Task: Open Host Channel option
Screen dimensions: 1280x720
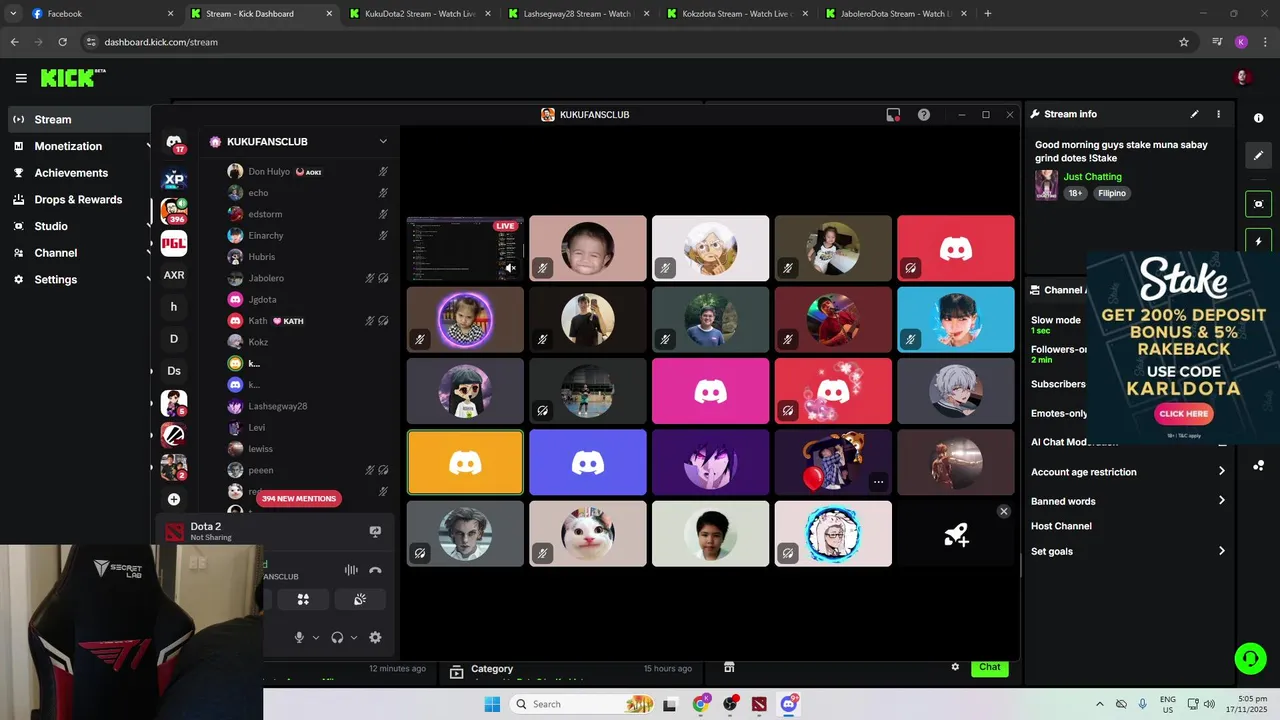Action: (1061, 526)
